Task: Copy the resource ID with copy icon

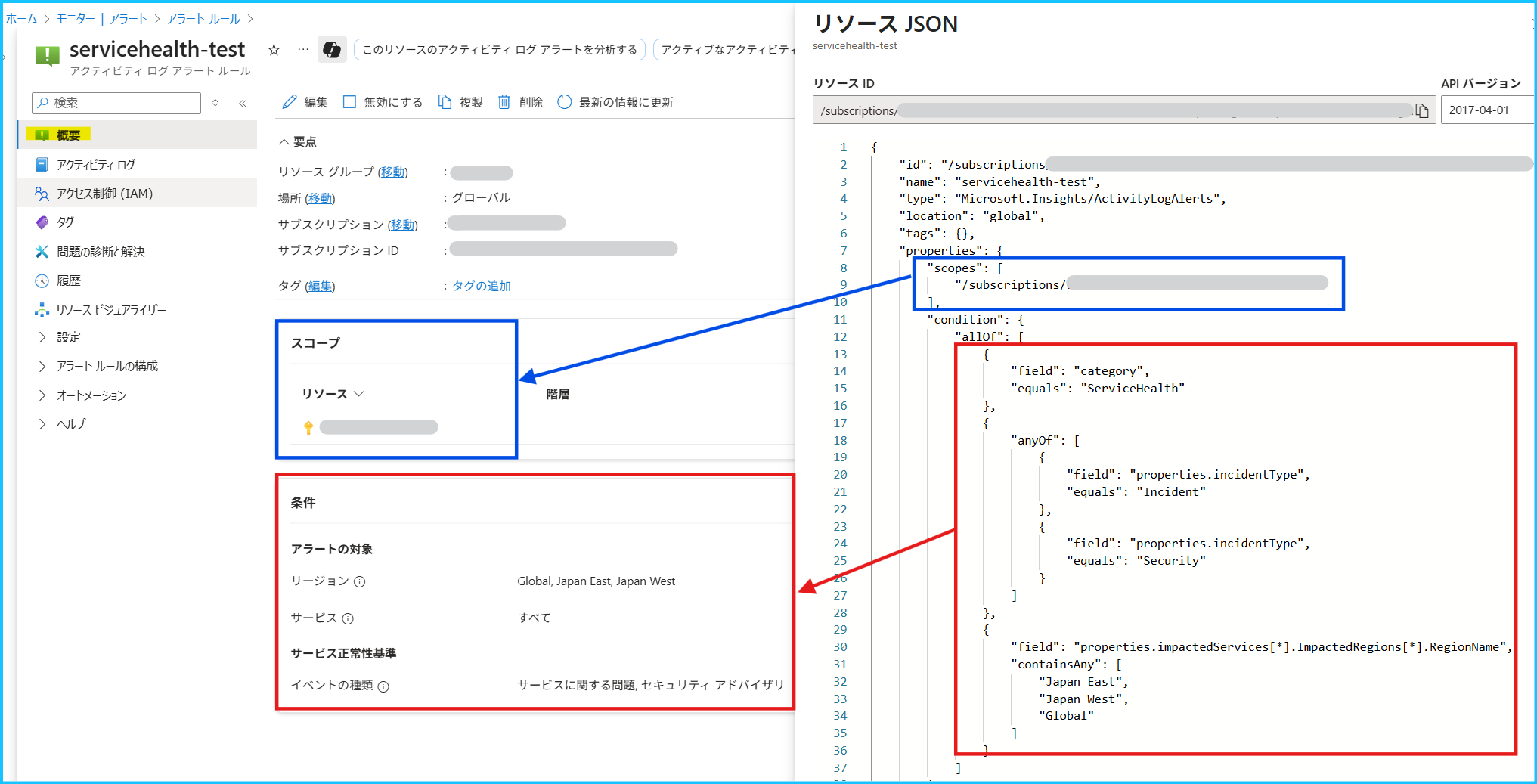Action: (1422, 111)
